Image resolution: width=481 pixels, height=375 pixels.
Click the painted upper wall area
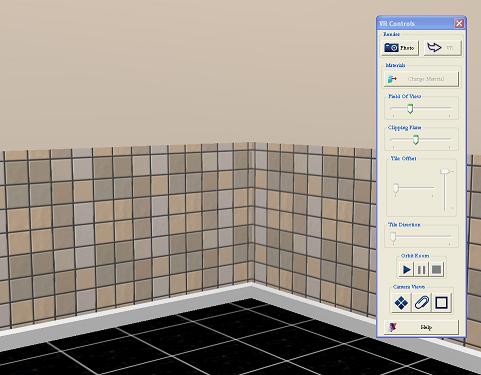coord(187,70)
